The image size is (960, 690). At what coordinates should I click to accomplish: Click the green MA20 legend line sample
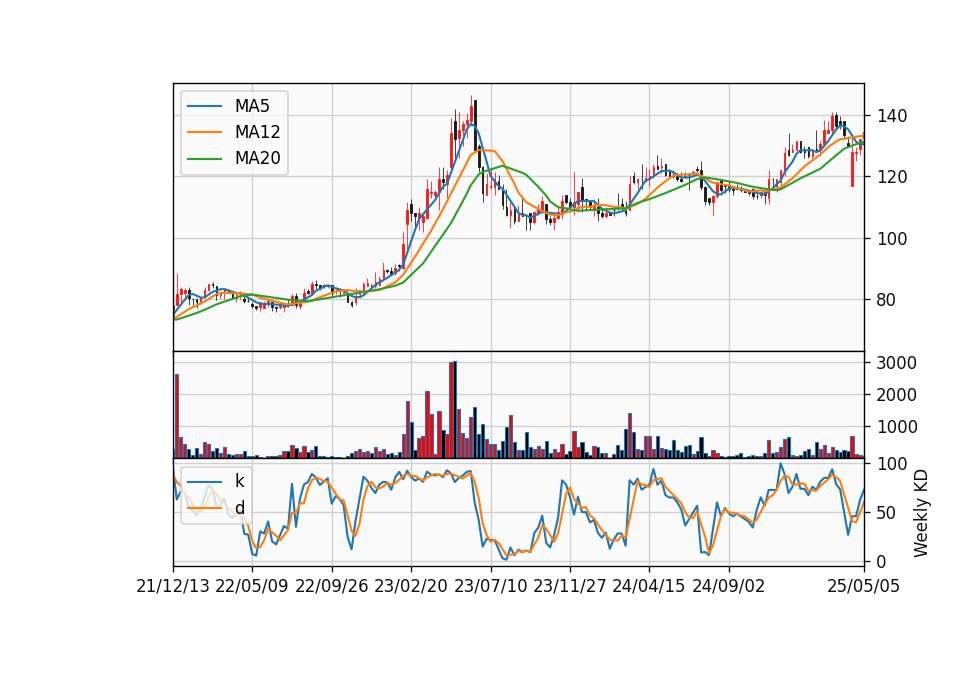coord(204,158)
